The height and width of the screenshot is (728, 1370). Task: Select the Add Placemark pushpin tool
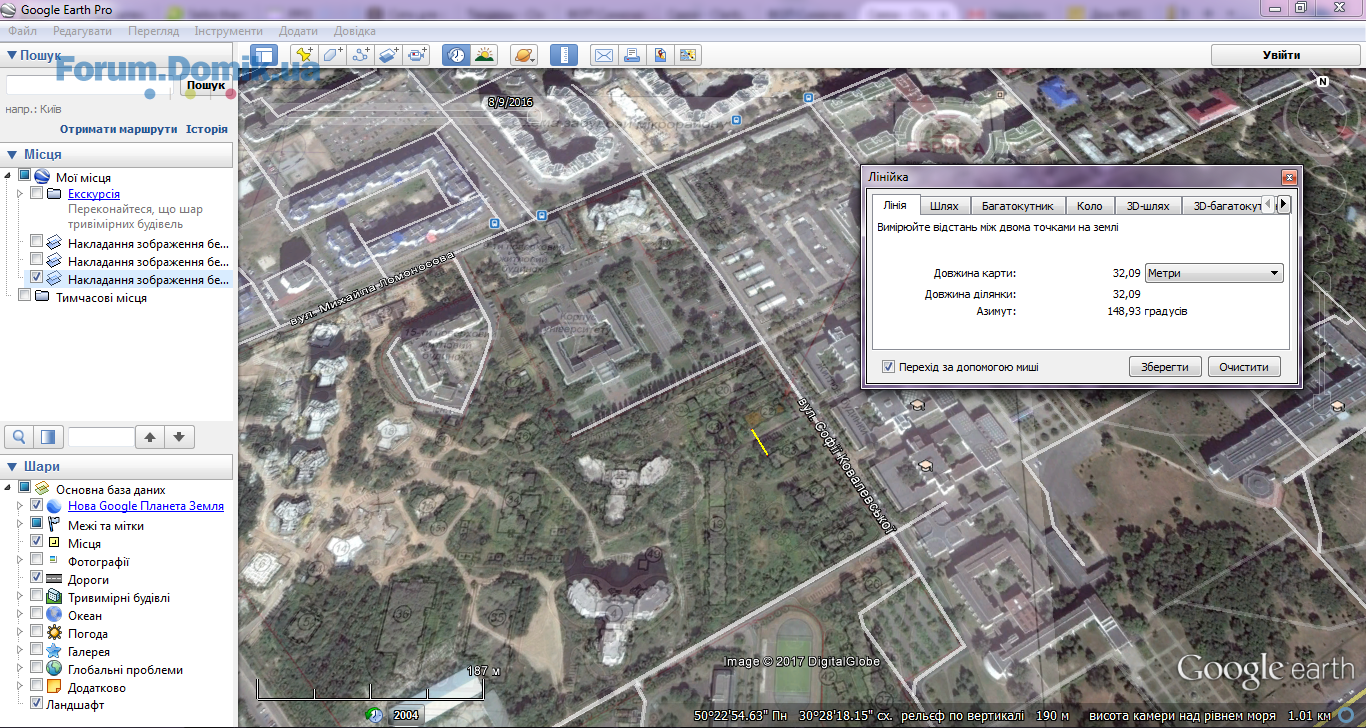304,55
